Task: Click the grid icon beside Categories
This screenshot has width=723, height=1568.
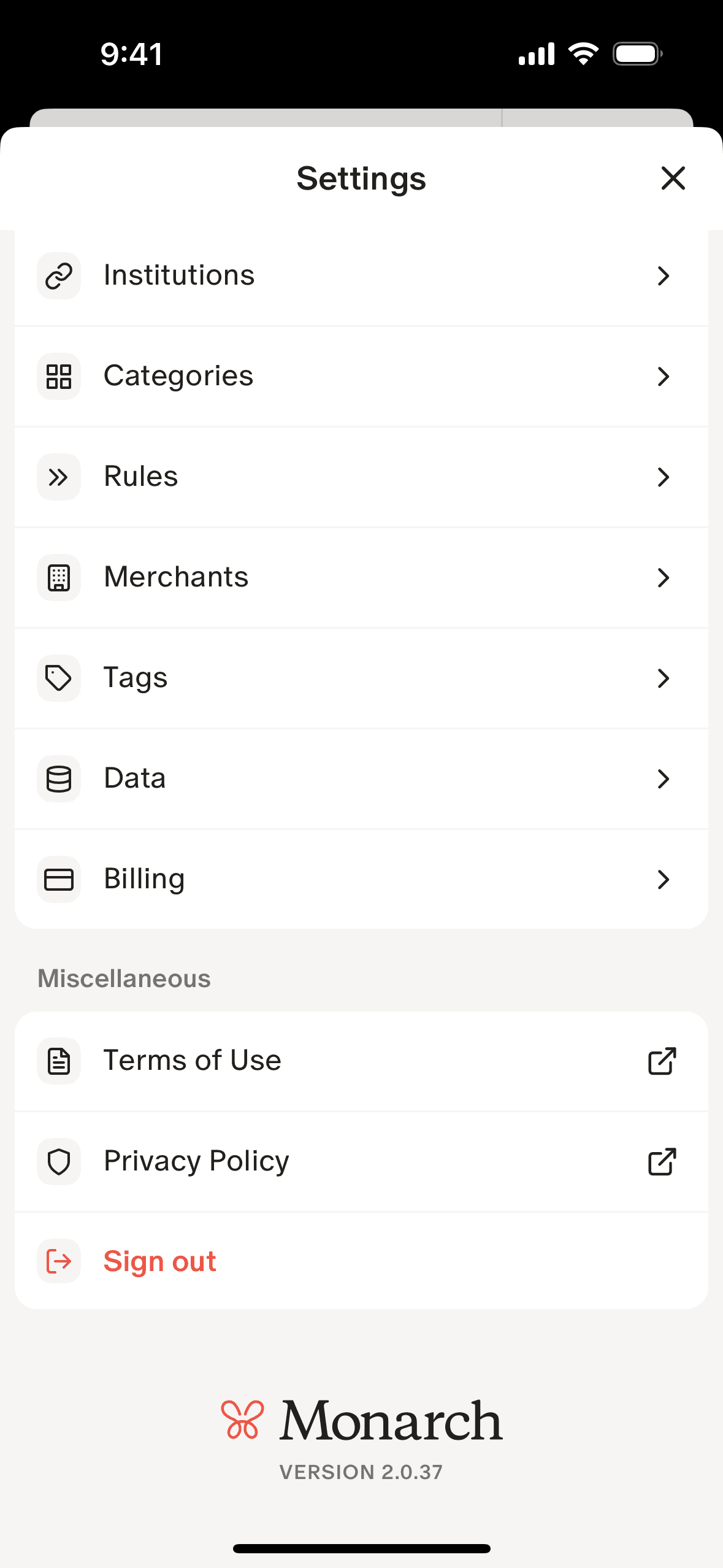Action: (59, 376)
